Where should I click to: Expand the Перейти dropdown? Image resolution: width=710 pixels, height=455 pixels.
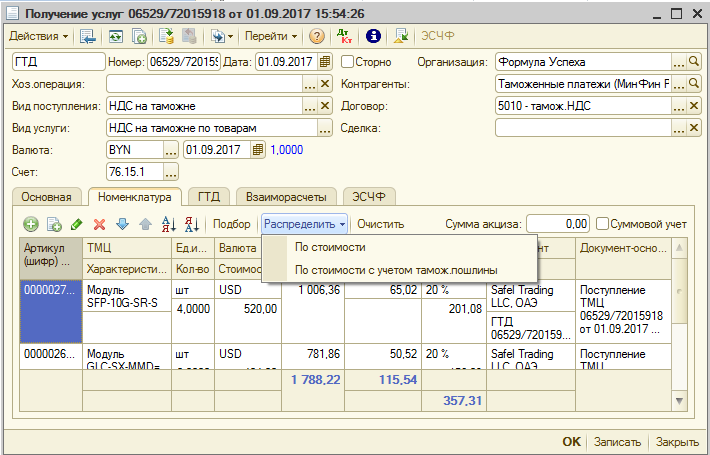[x=271, y=36]
